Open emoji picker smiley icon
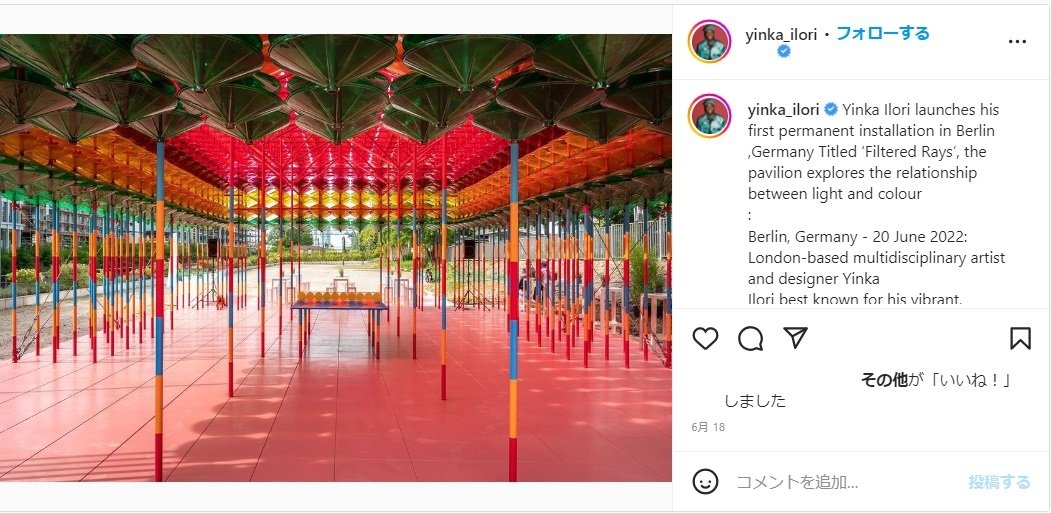The height and width of the screenshot is (513, 1051). click(705, 481)
